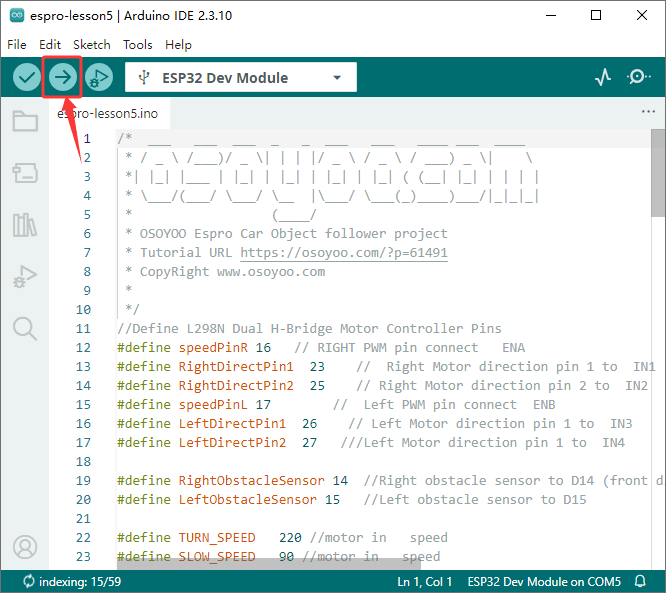Open the Sketch menu

pyautogui.click(x=92, y=45)
